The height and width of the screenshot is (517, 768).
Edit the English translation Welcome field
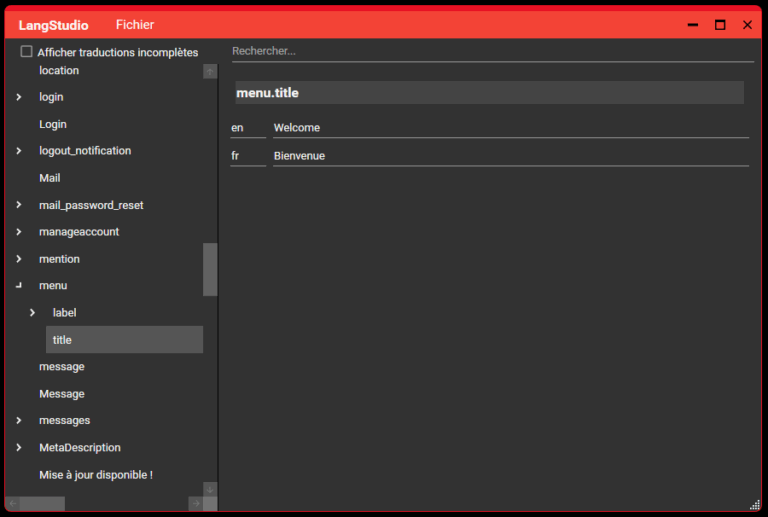point(510,128)
